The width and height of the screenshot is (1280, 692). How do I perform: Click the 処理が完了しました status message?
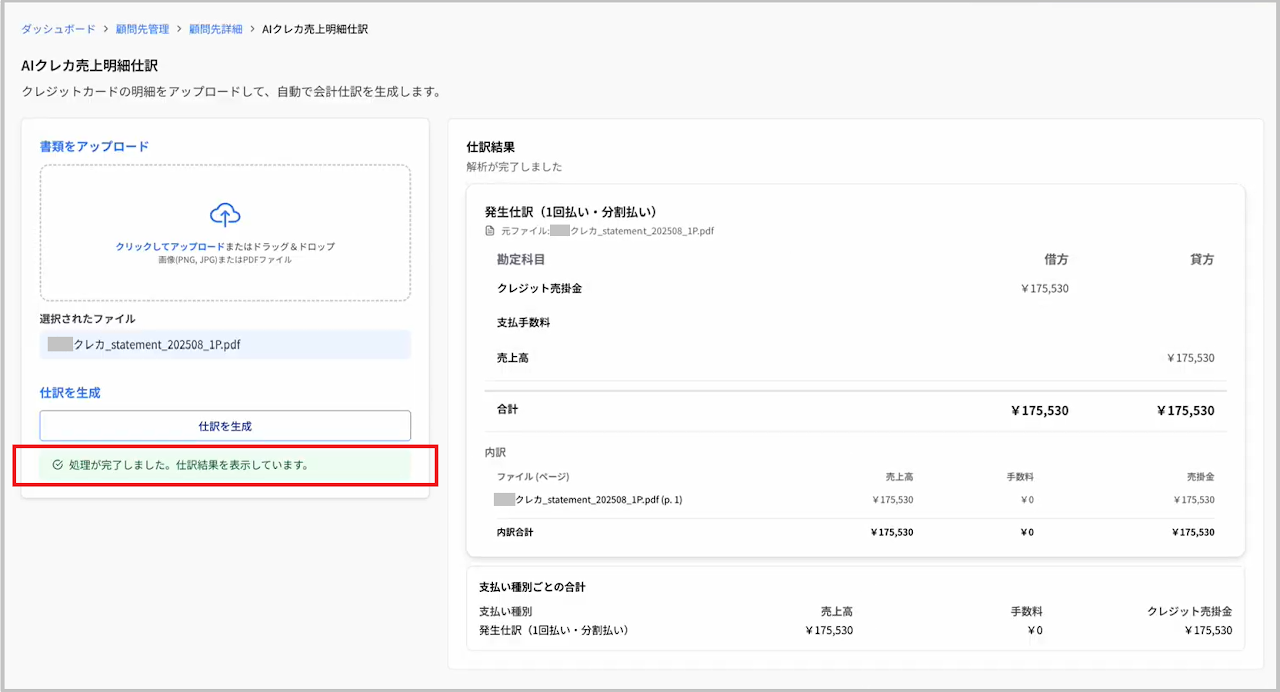pyautogui.click(x=225, y=465)
